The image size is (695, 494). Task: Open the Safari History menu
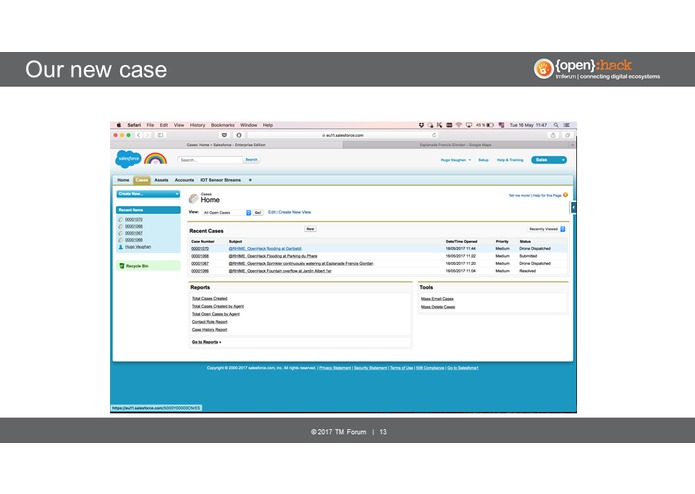(x=198, y=125)
